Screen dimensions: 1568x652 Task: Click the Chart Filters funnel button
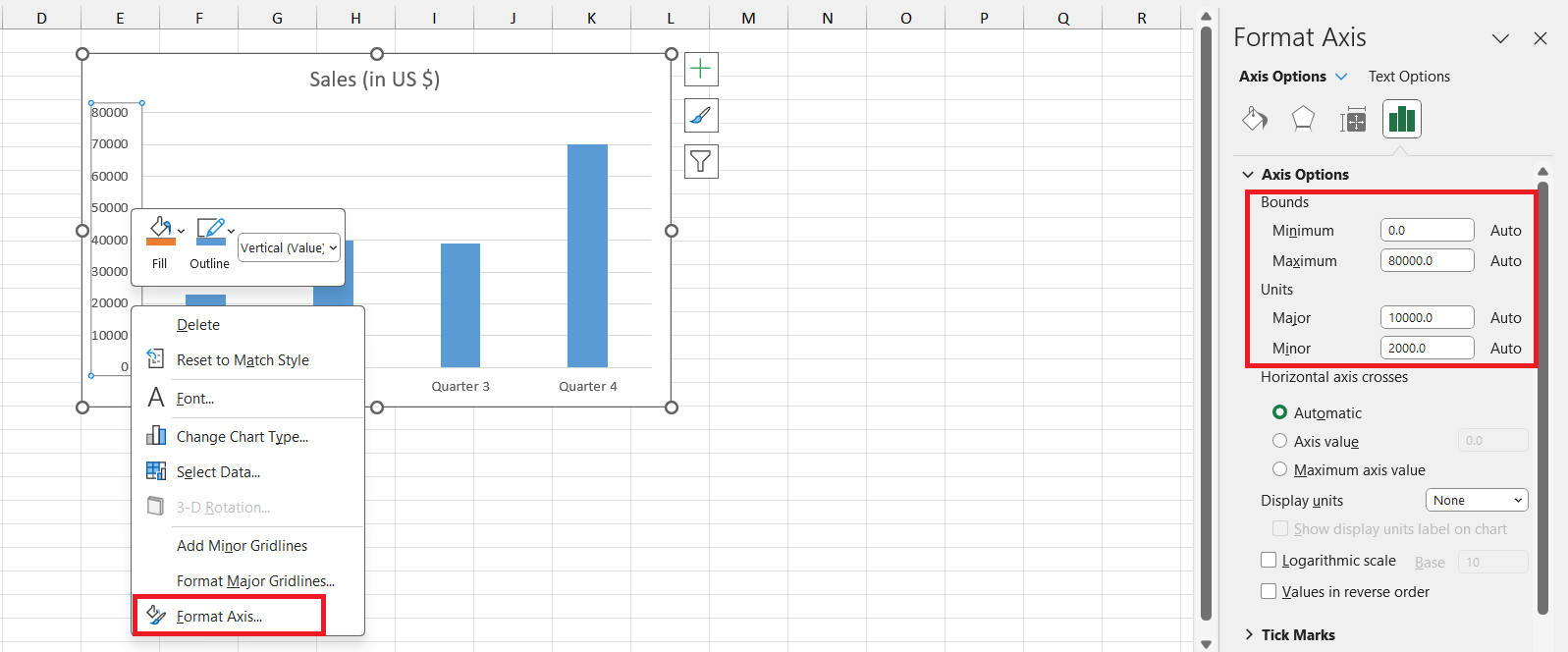coord(701,161)
